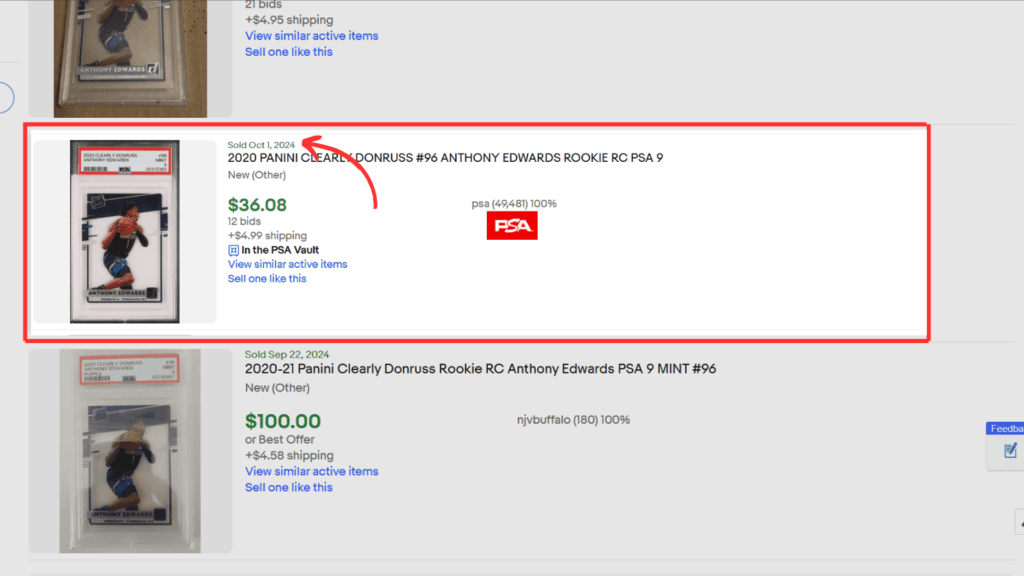1024x576 pixels.
Task: Open the card thumbnail of the $100.00 listing
Action: [130, 451]
